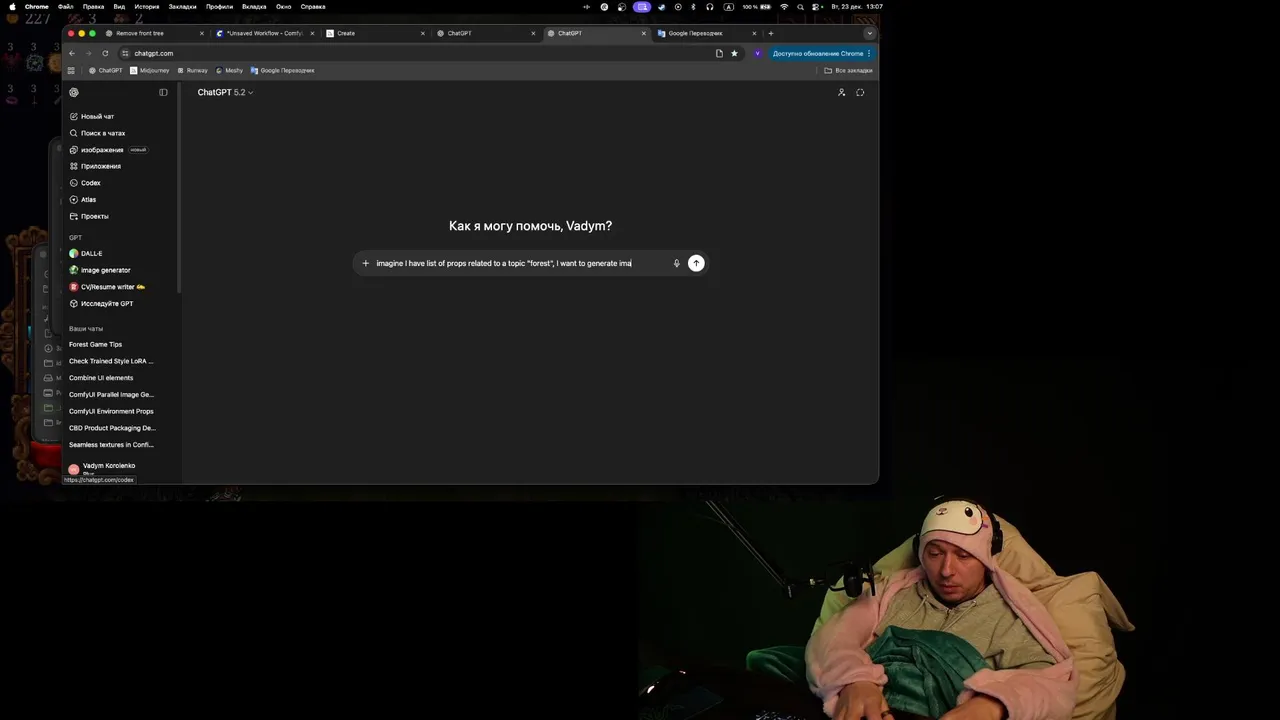Screen dimensions: 1280x720
Task: Open Check Trained Style LoRA chat
Action: (111, 361)
